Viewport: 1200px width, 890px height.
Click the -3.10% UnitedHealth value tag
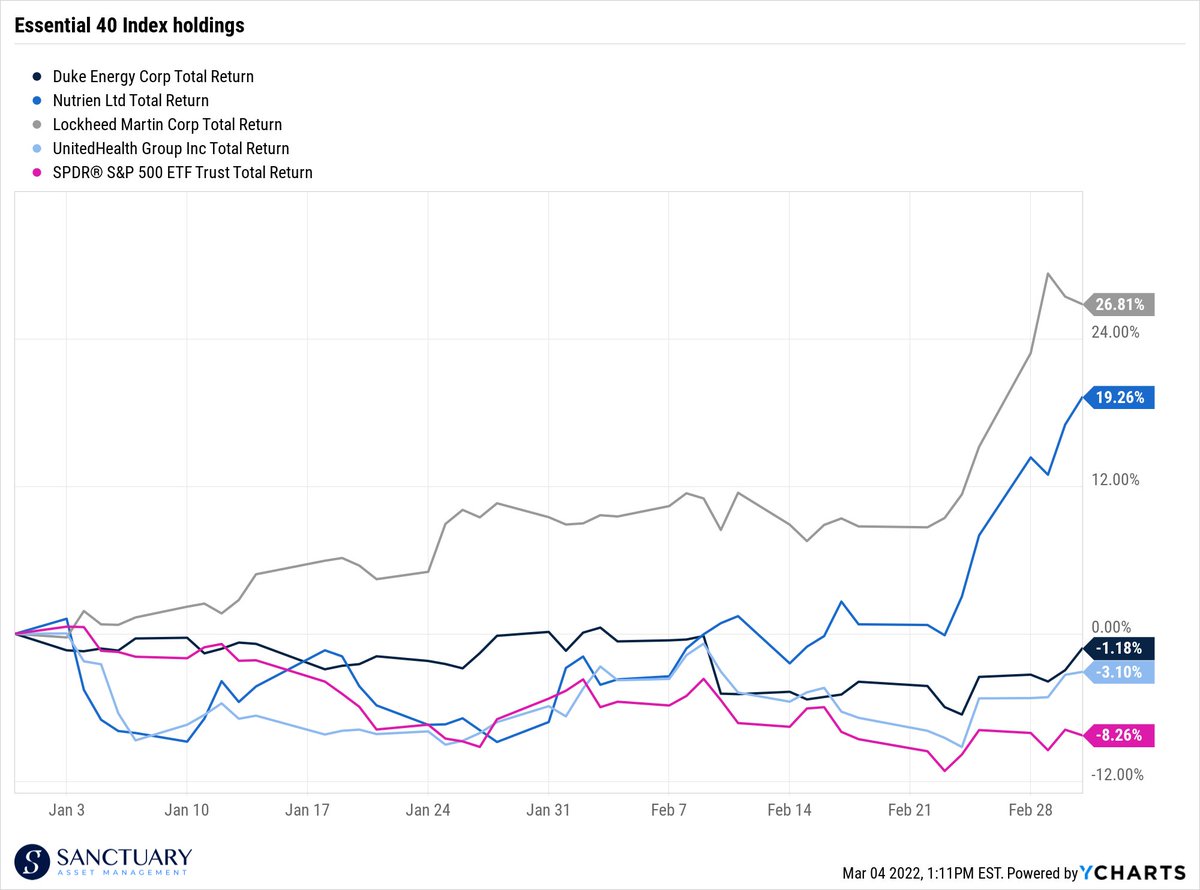coord(1118,672)
